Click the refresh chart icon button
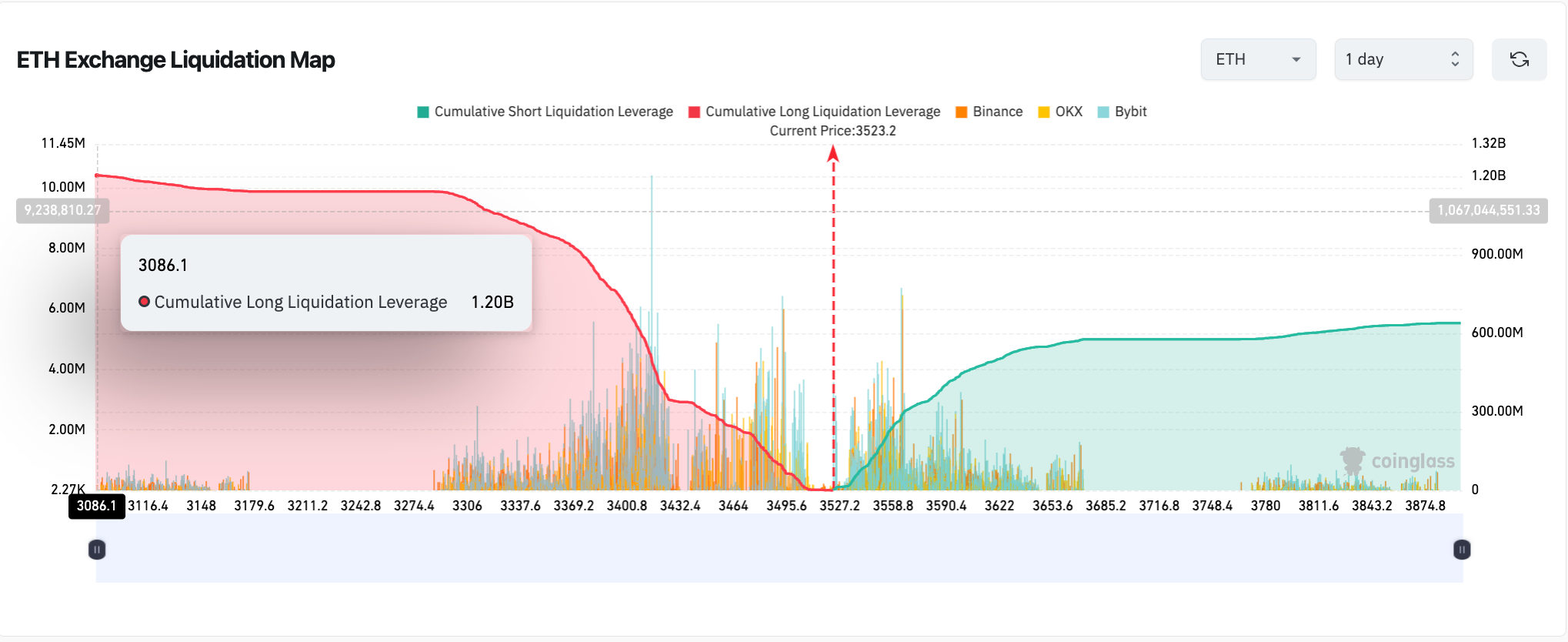This screenshot has height=642, width=1568. pos(1519,59)
